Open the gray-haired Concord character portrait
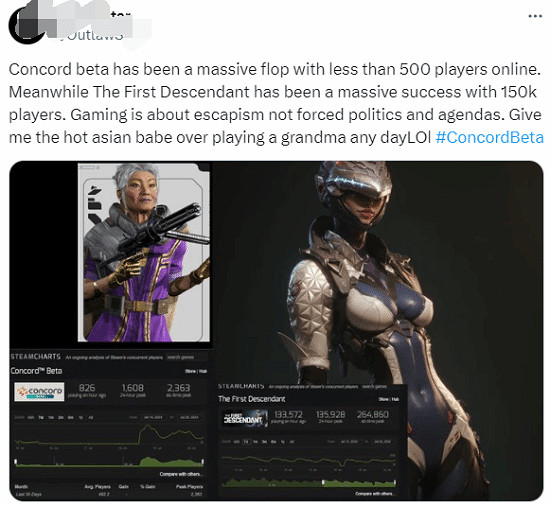This screenshot has width=550, height=506. 144,252
